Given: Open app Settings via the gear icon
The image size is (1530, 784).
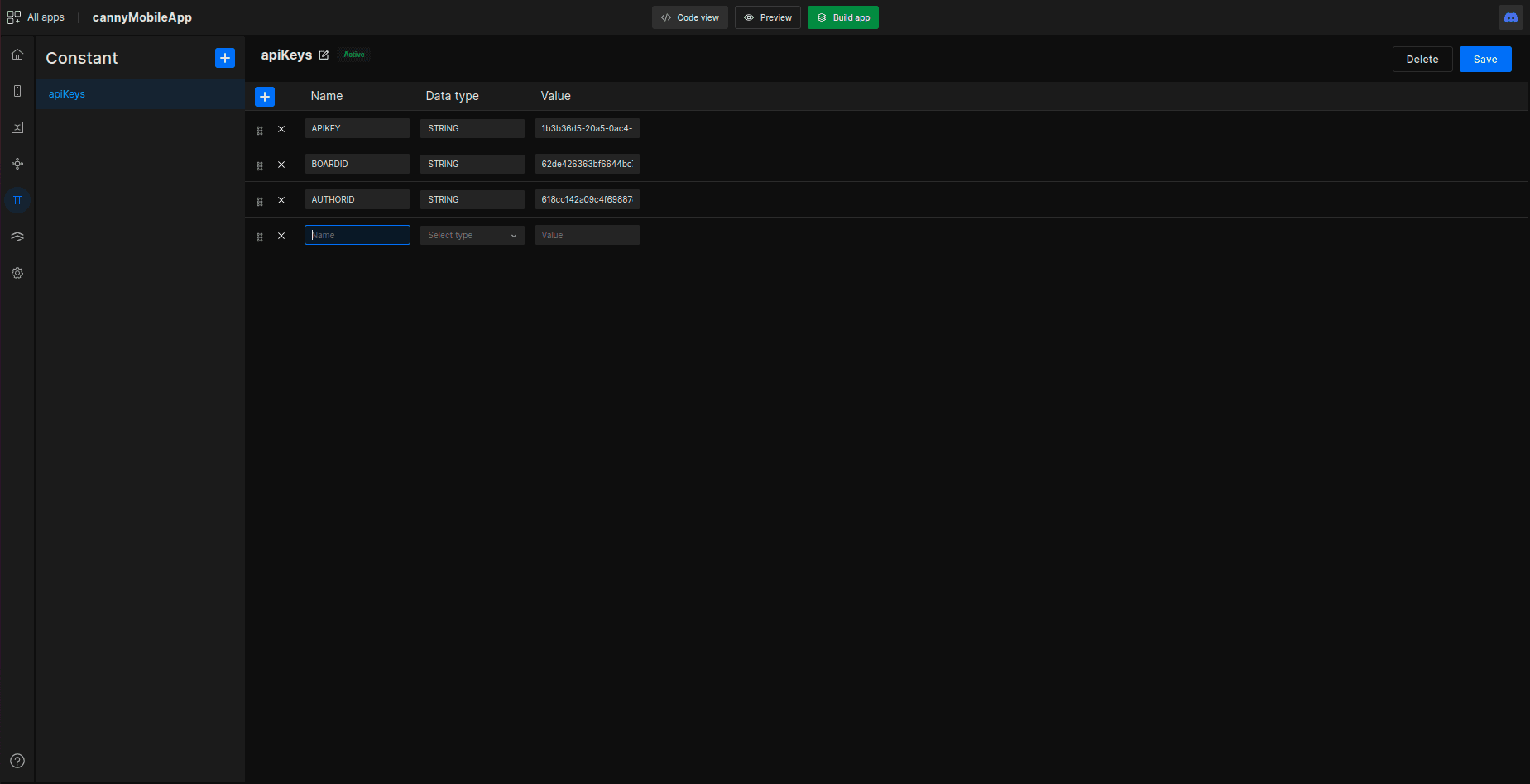Looking at the screenshot, I should coord(17,273).
